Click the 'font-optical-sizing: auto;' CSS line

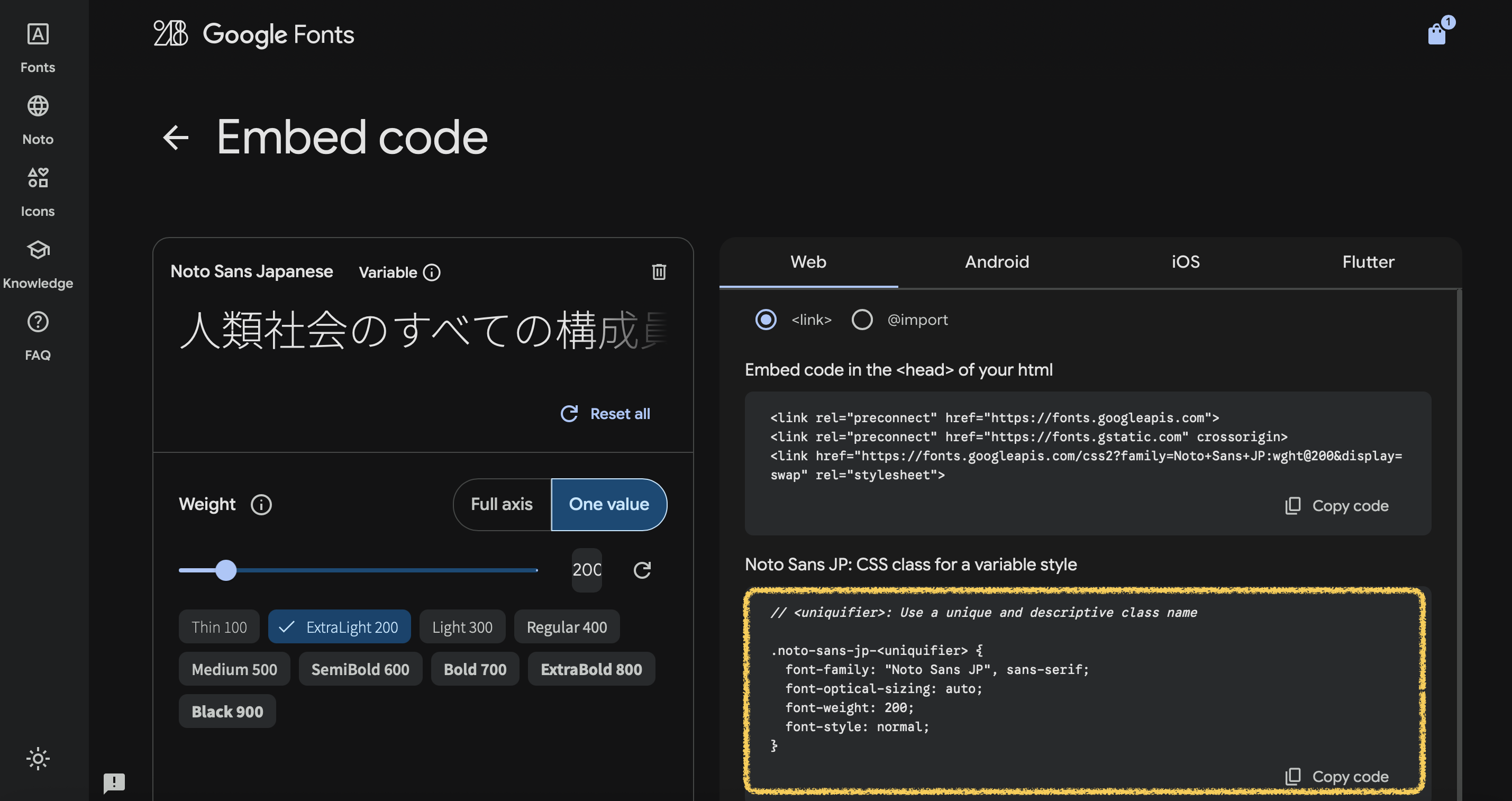pyautogui.click(x=883, y=688)
